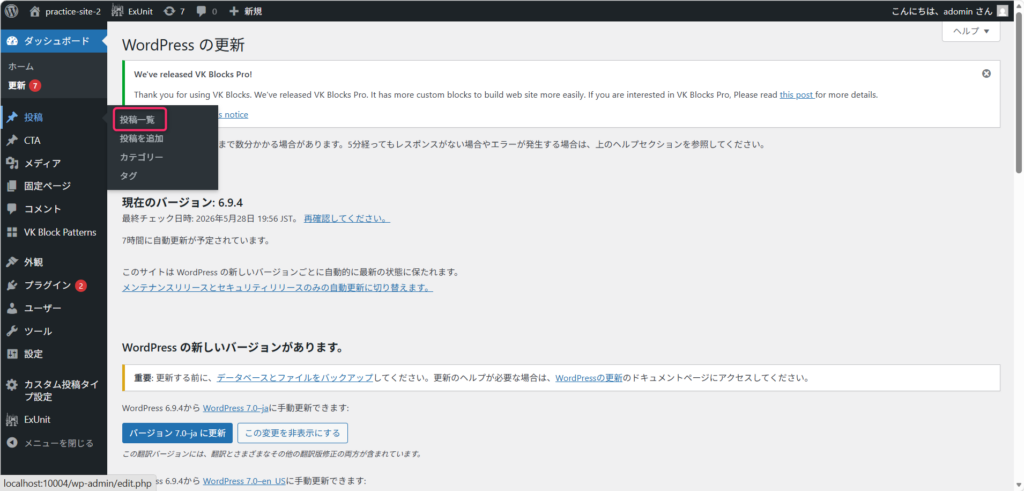Select カテゴリー from the flyout submenu
The height and width of the screenshot is (491, 1024).
141,157
